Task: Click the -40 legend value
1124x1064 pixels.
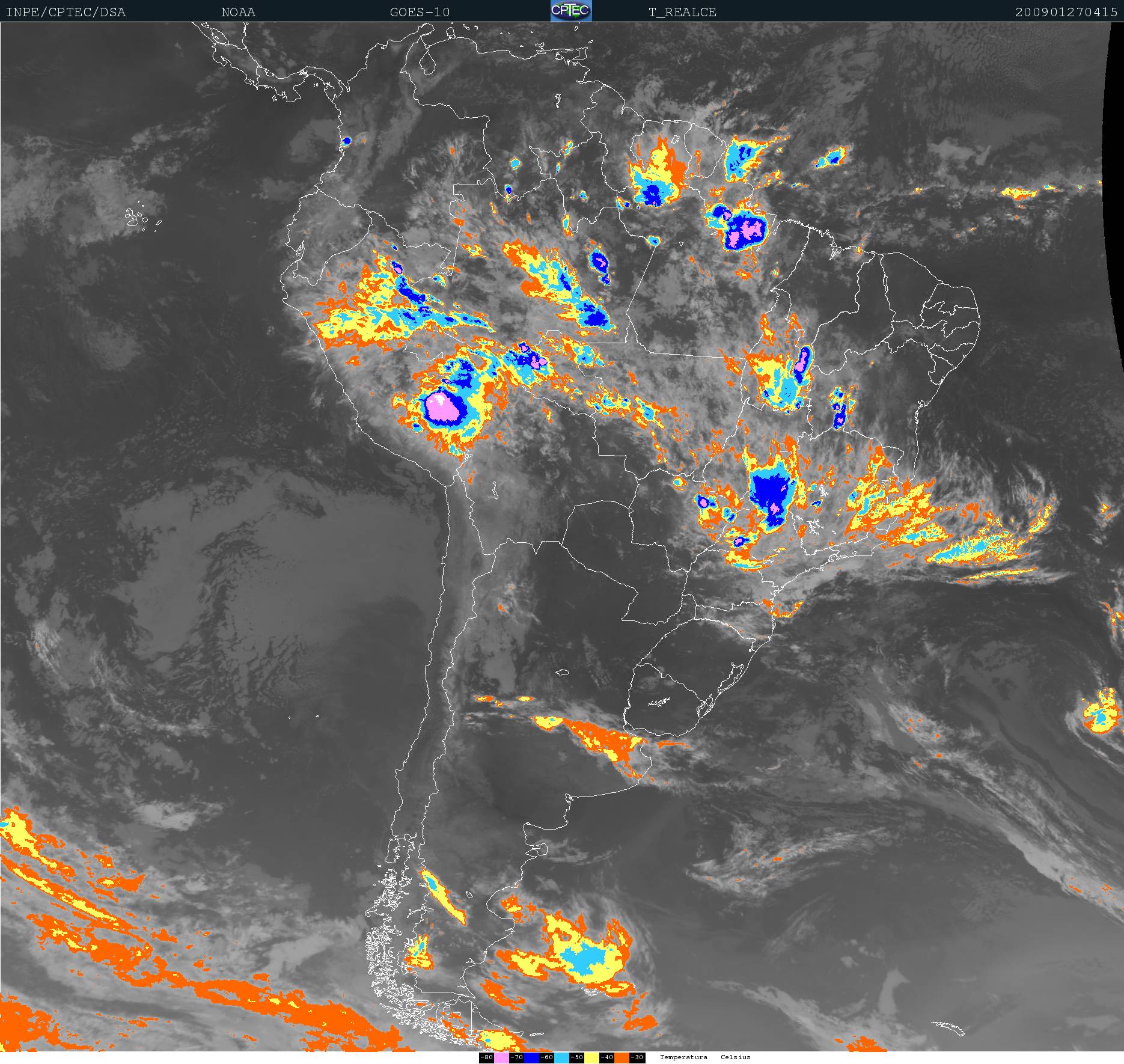Action: pos(606,1057)
